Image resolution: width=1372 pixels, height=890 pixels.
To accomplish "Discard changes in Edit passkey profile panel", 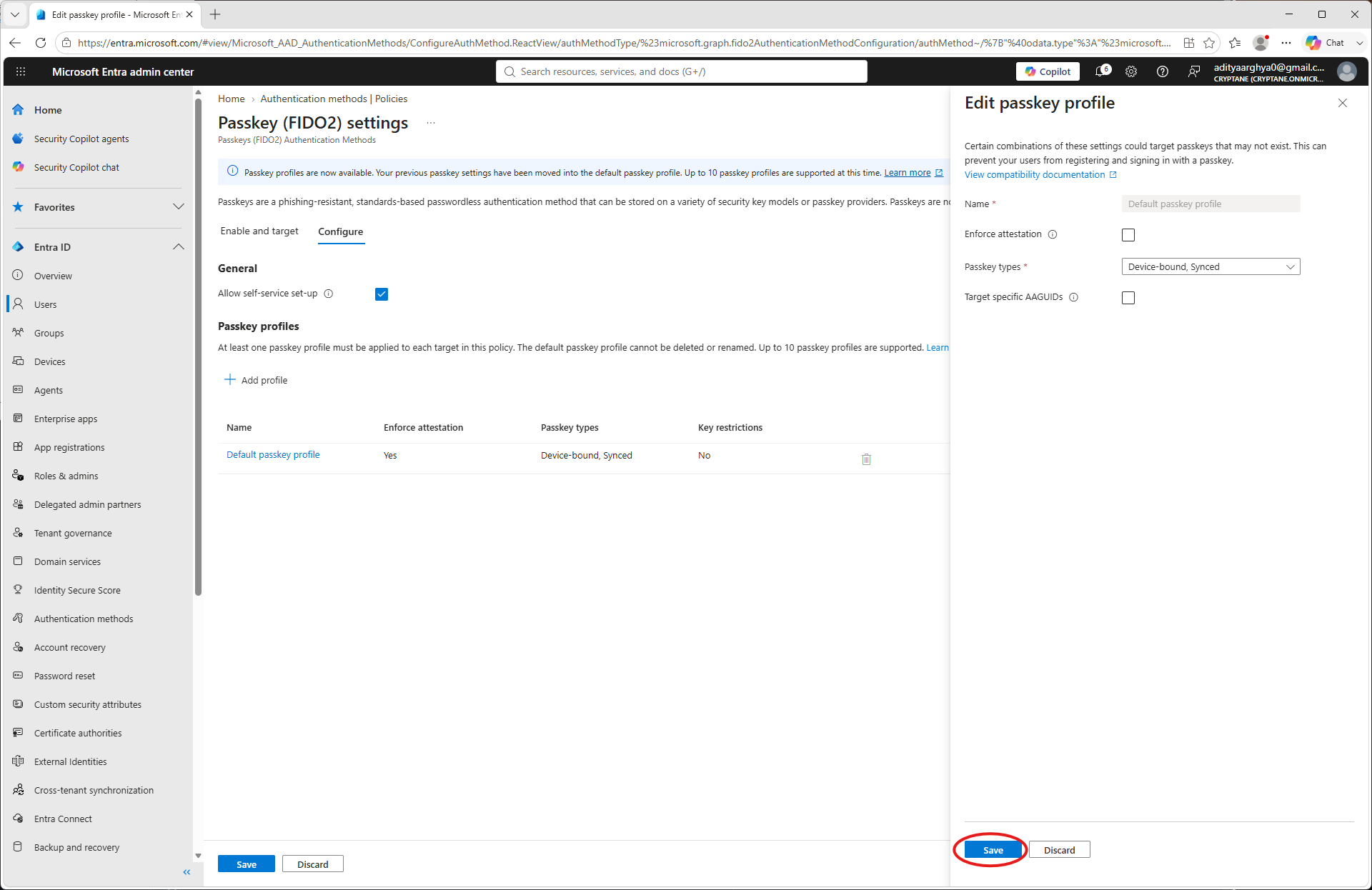I will click(1059, 850).
